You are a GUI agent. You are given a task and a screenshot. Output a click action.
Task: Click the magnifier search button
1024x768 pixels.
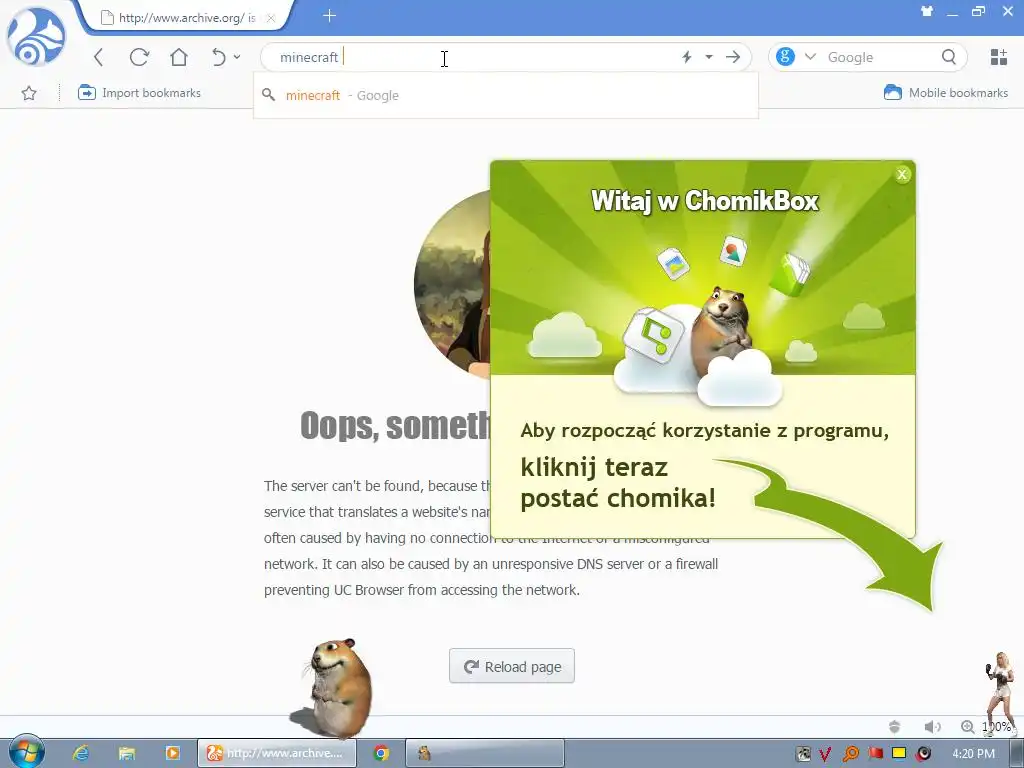pos(949,57)
